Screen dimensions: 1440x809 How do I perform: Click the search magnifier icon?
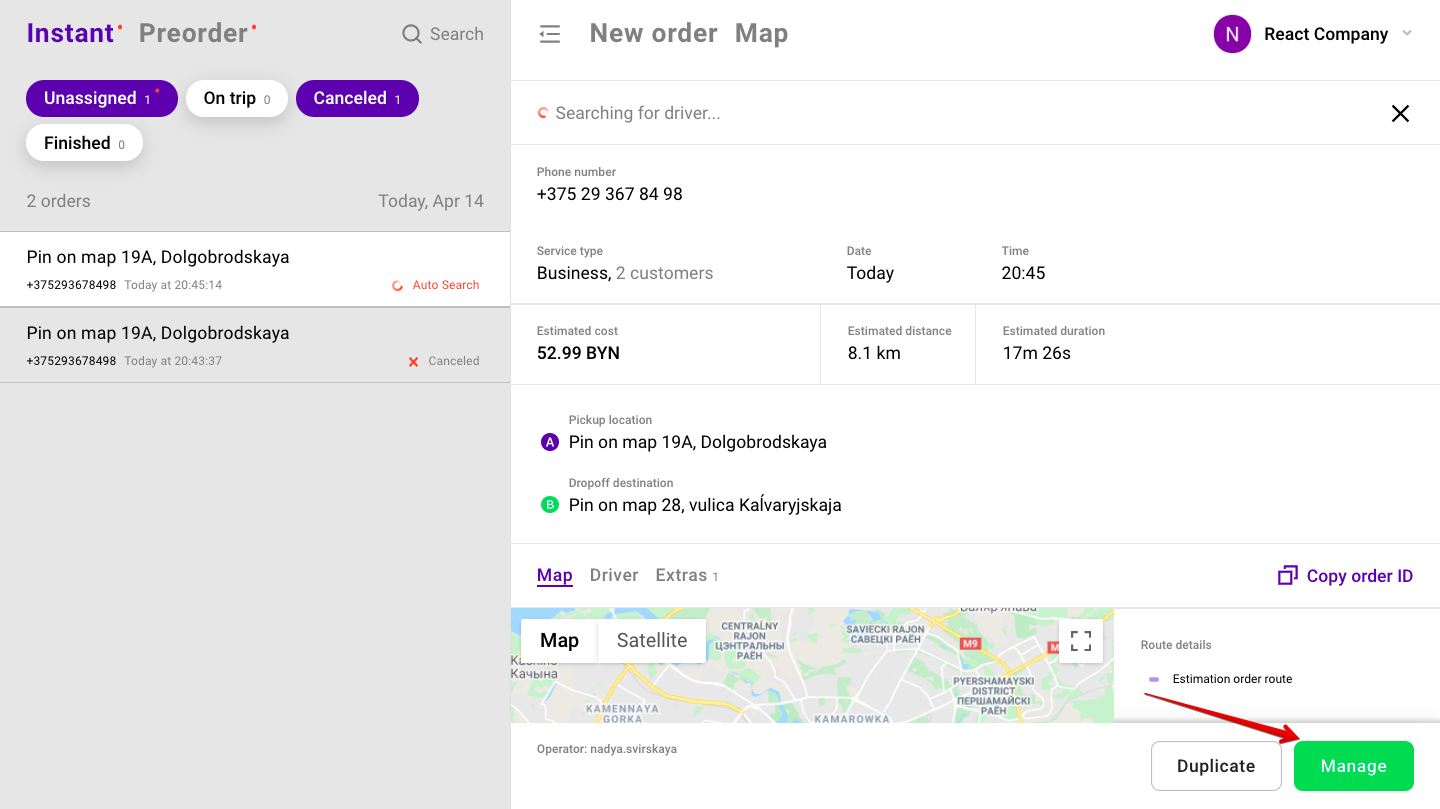tap(411, 34)
